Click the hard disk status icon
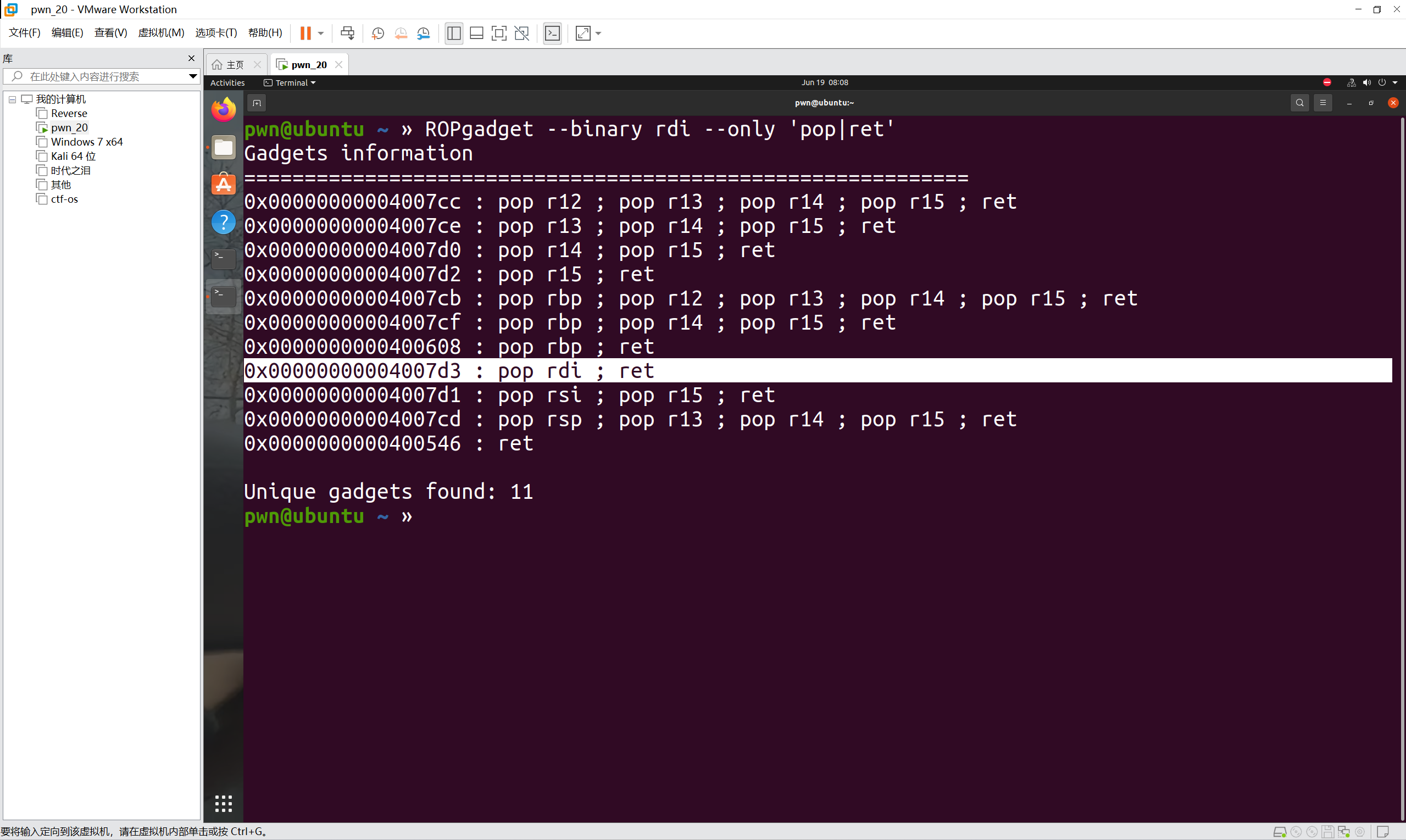Viewport: 1406px width, 840px height. click(x=1279, y=832)
